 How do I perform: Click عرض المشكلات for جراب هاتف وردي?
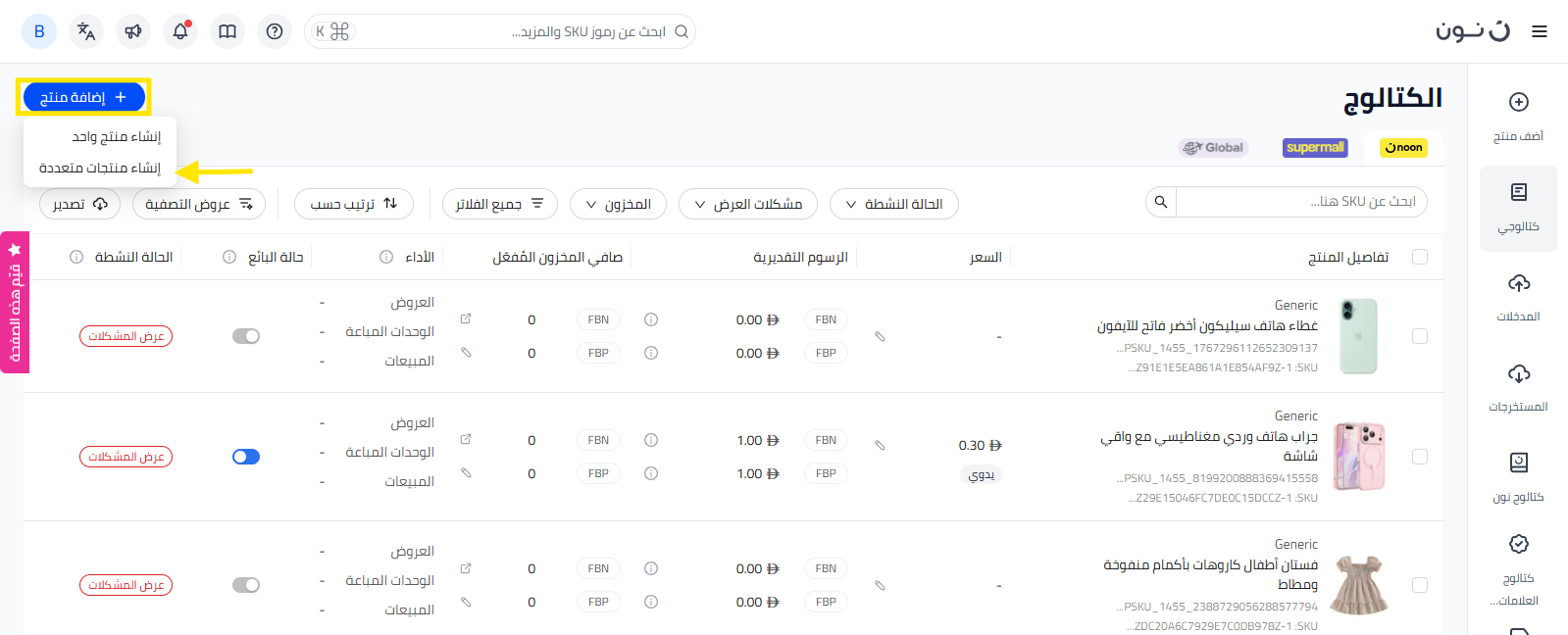pyautogui.click(x=126, y=457)
